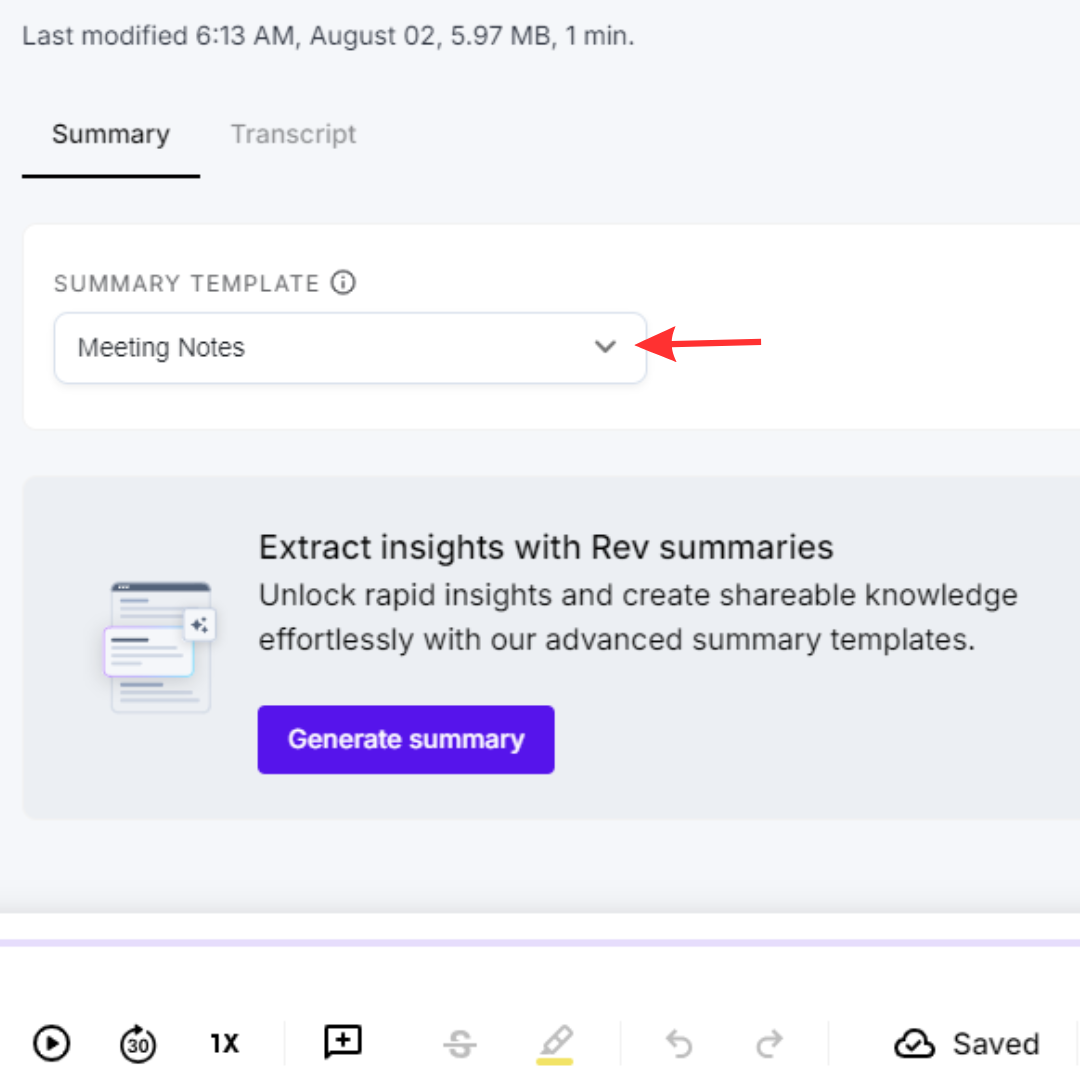This screenshot has width=1080, height=1080.
Task: Switch to the Transcript tab
Action: (293, 134)
